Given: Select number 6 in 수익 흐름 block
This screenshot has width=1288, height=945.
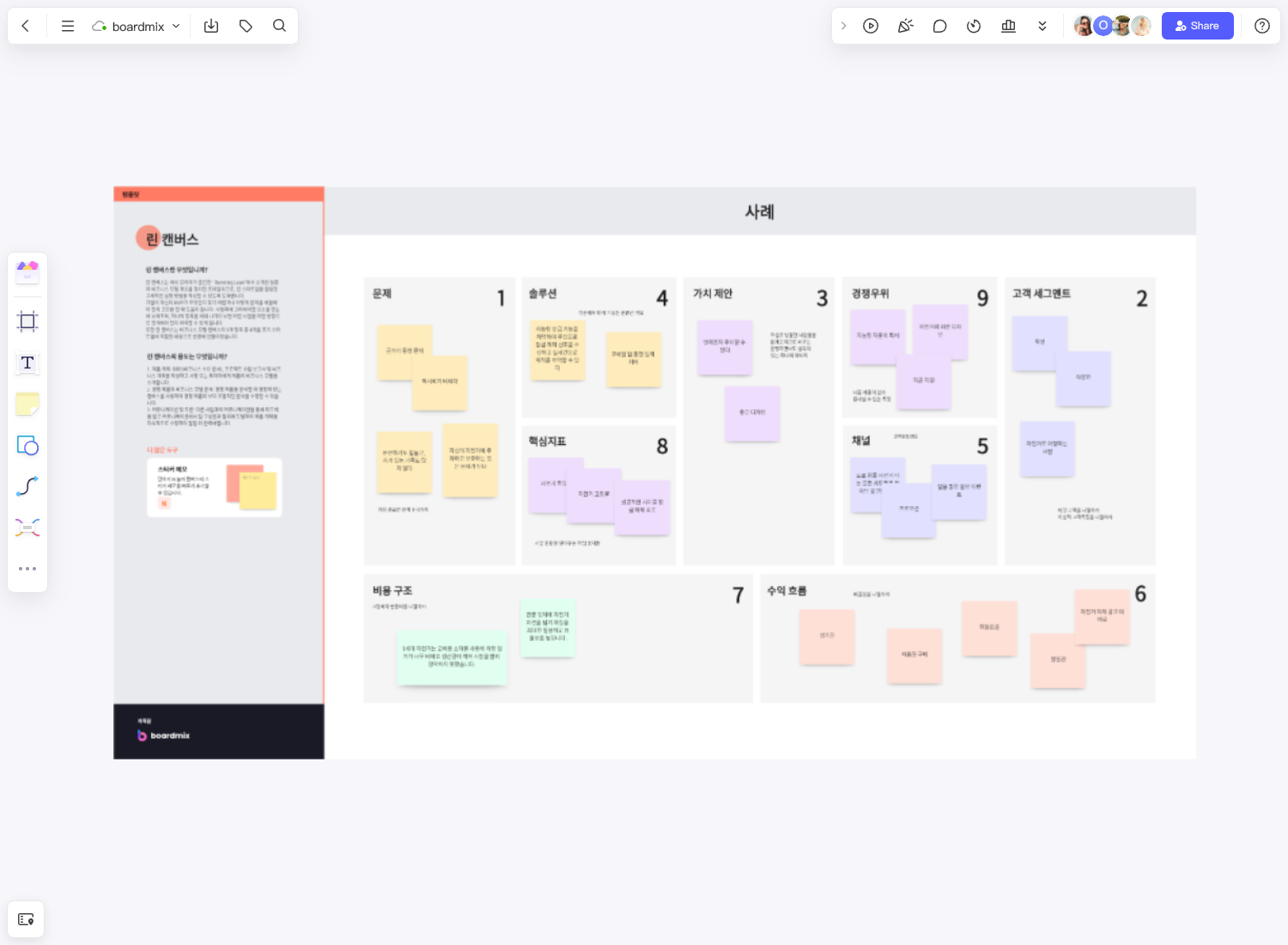Looking at the screenshot, I should click(x=1140, y=594).
